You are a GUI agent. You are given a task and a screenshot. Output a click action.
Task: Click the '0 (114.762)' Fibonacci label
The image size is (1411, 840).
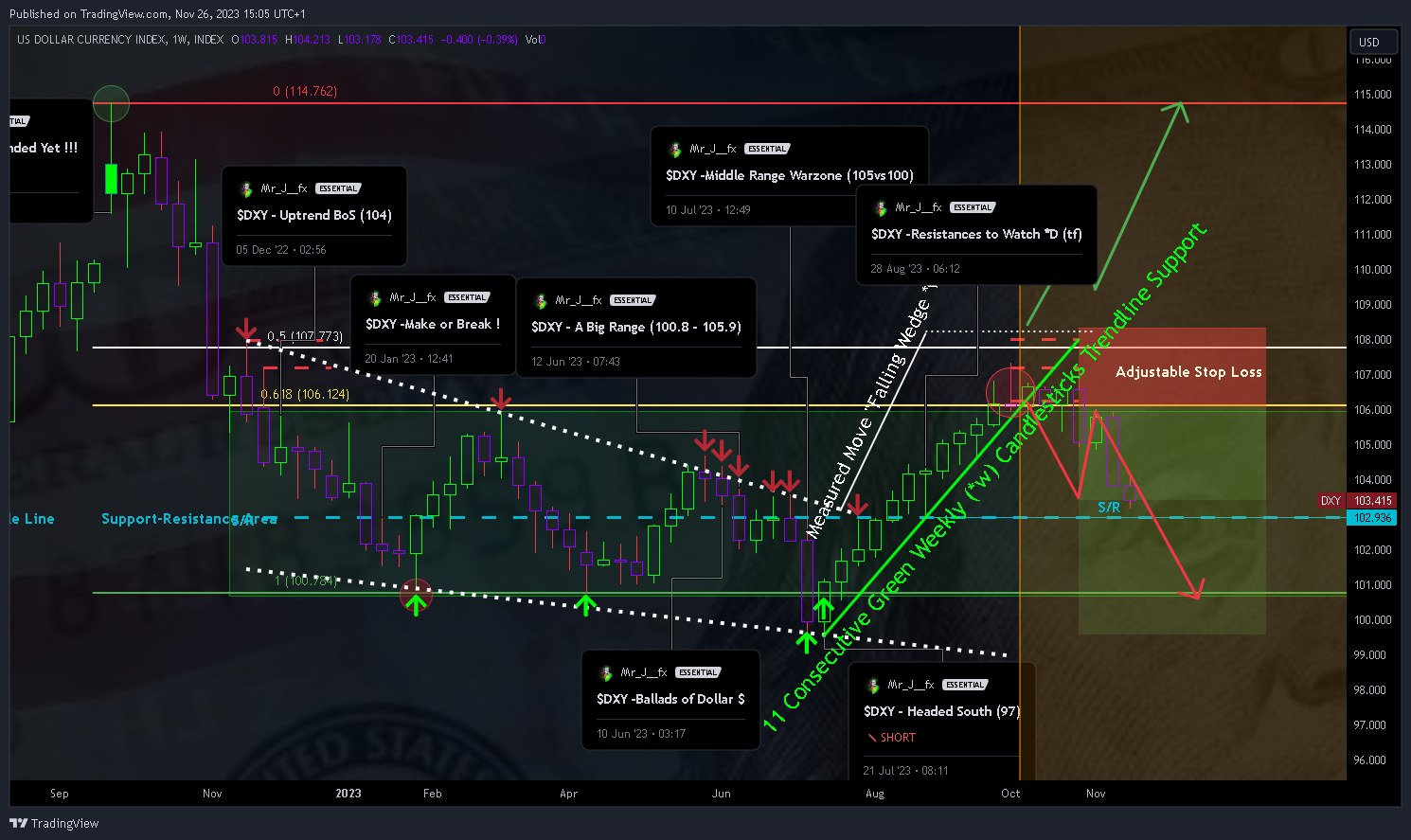pyautogui.click(x=305, y=92)
